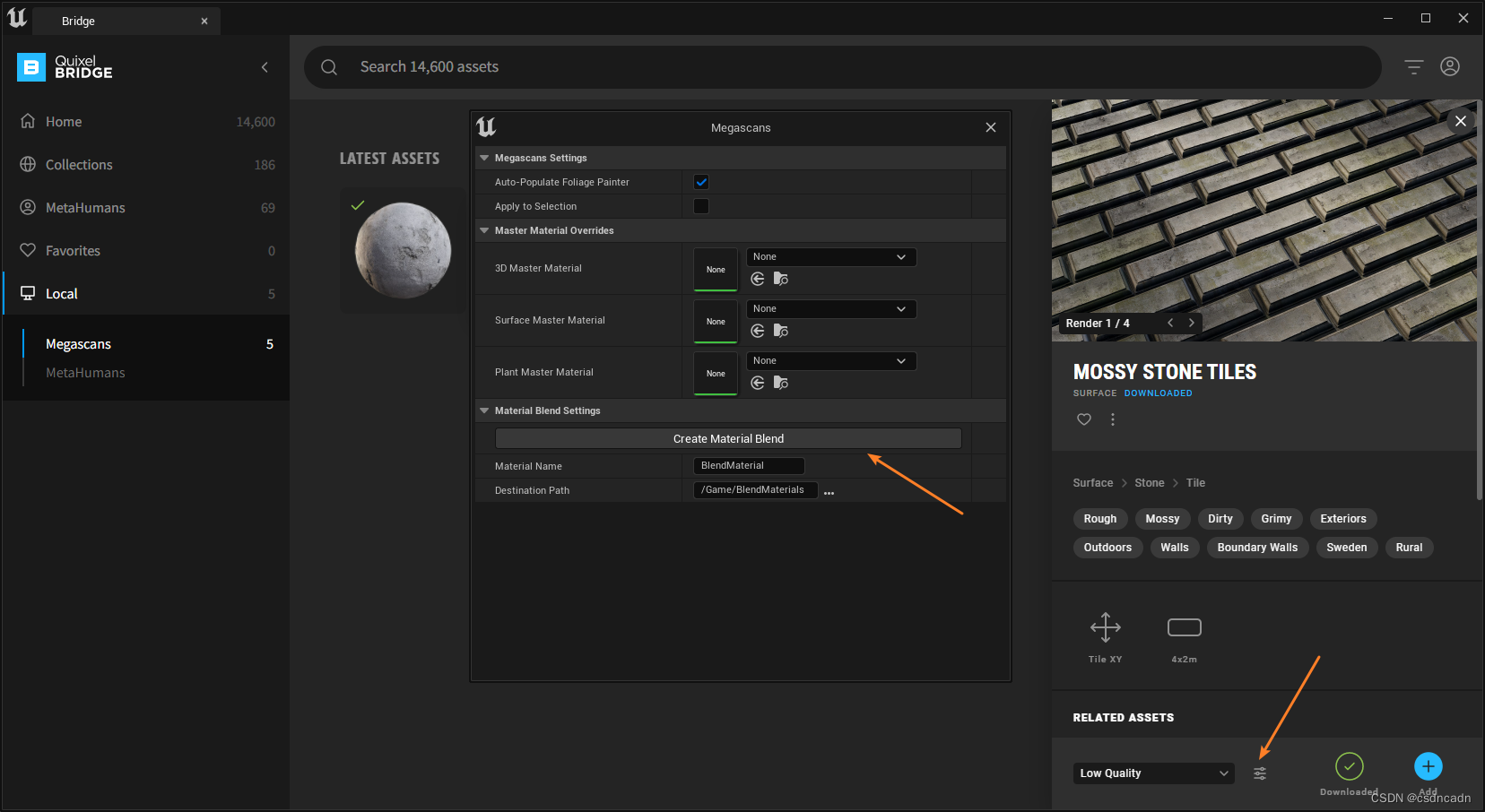The height and width of the screenshot is (812, 1485).
Task: Show the previous render image
Action: [x=1170, y=323]
